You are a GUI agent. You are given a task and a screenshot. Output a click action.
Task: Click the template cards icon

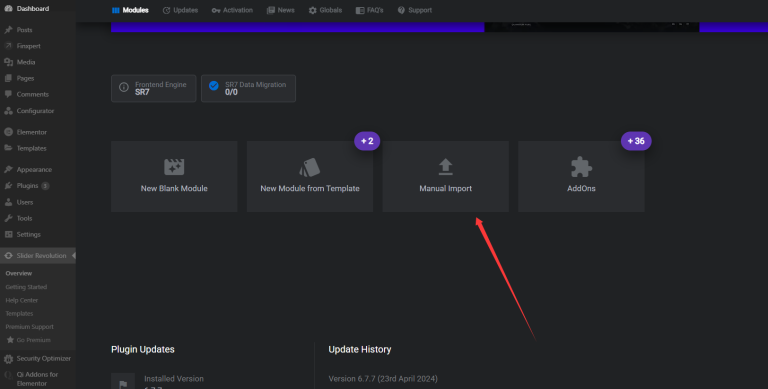click(x=310, y=167)
